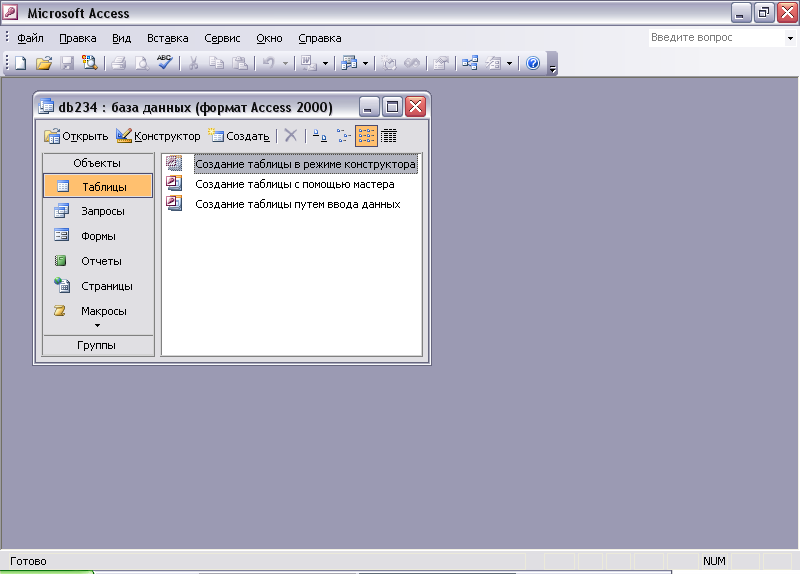Click the Paste clipboard icon

click(240, 63)
